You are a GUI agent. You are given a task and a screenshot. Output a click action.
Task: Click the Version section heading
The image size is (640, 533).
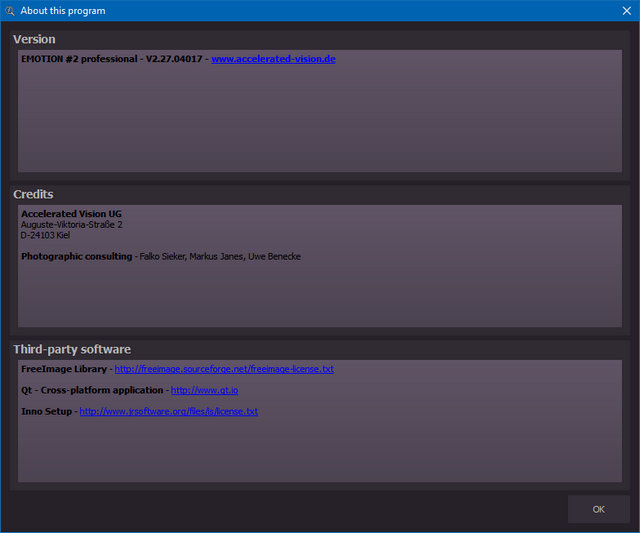tap(34, 39)
